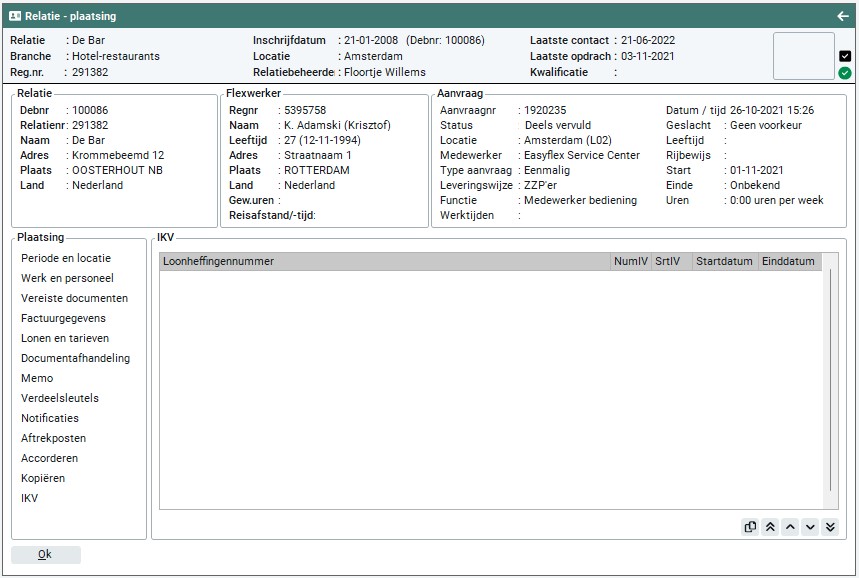
Task: Open Vereiste documenten section
Action: (x=74, y=298)
